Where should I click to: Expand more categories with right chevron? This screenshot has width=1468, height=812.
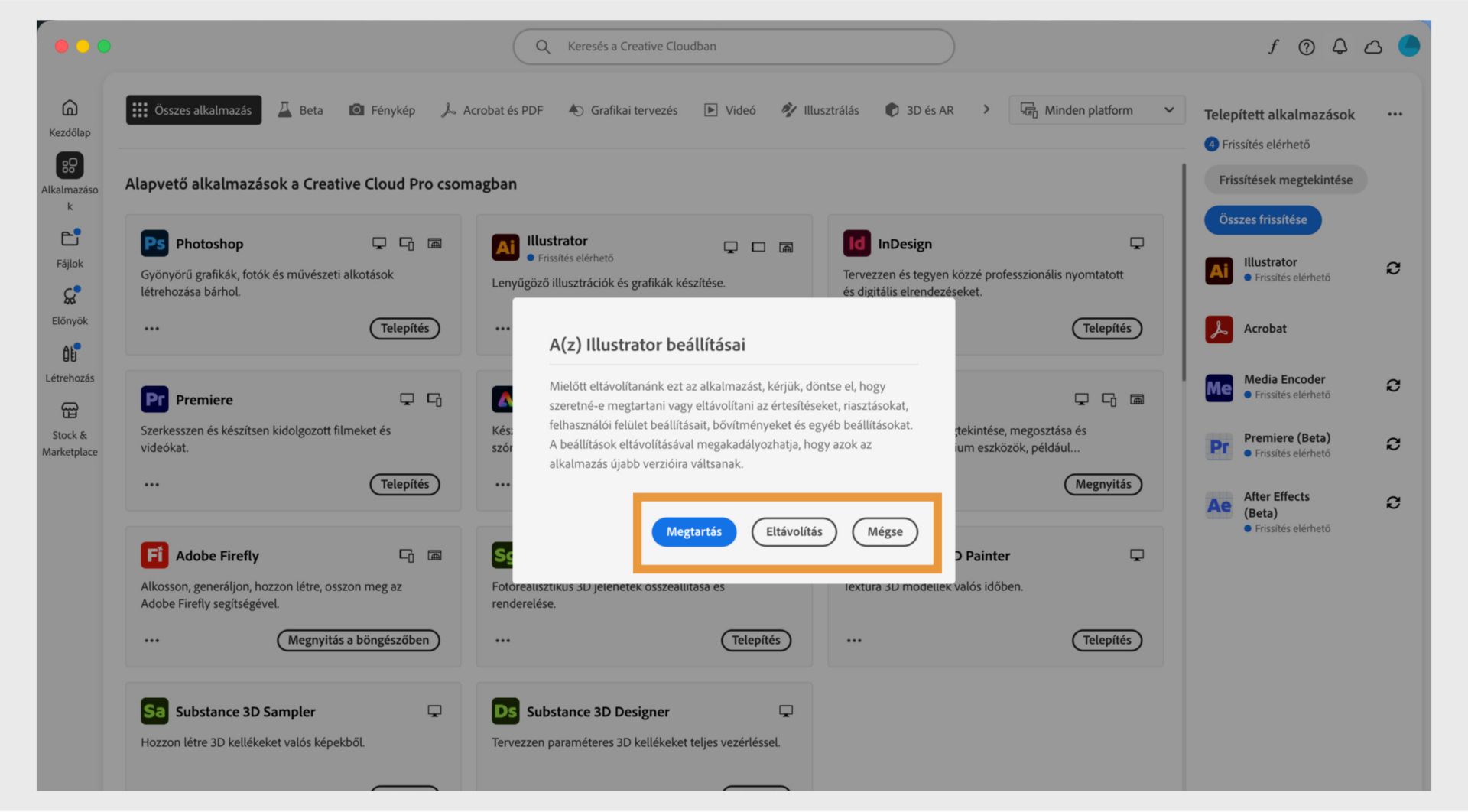[986, 109]
